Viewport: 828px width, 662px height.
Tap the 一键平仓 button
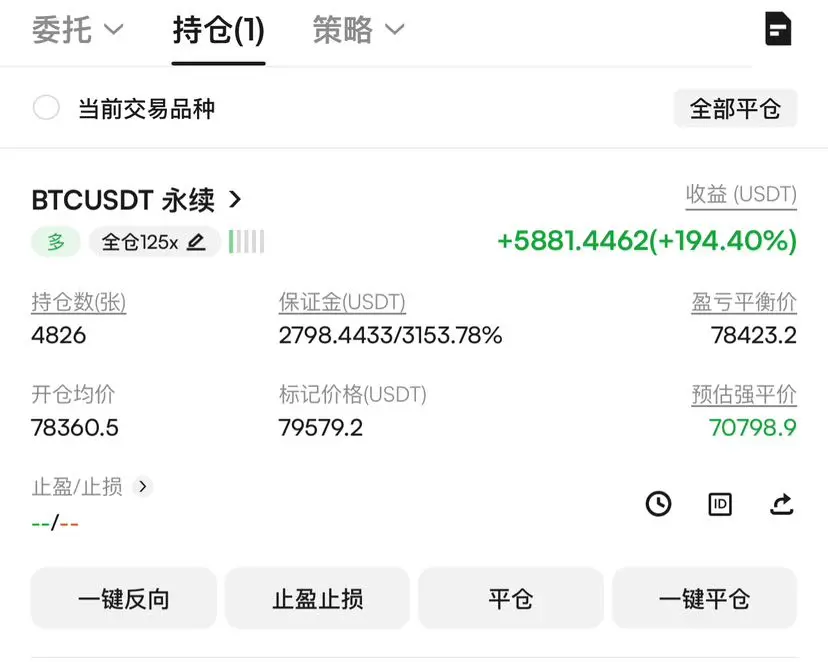click(x=704, y=599)
